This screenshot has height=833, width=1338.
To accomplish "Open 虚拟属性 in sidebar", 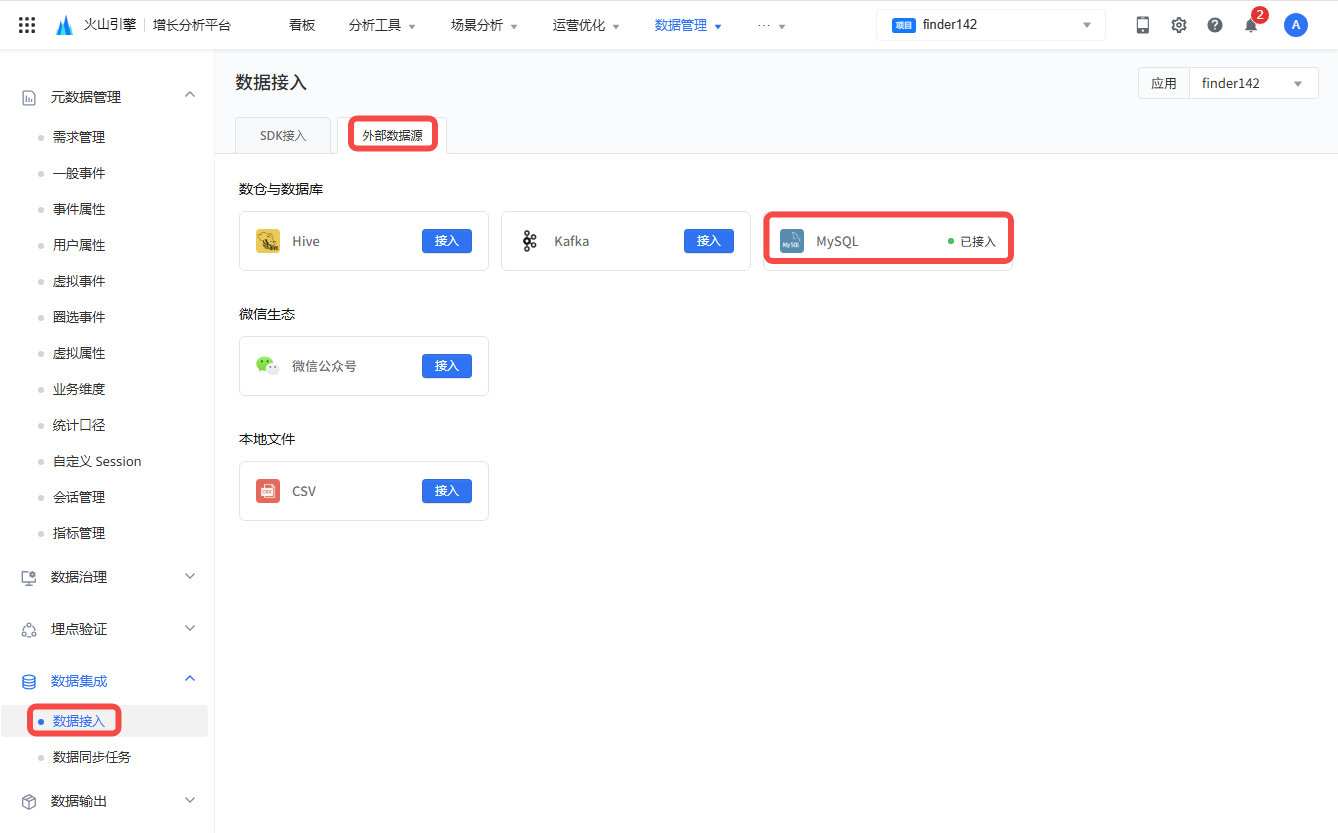I will coord(79,353).
